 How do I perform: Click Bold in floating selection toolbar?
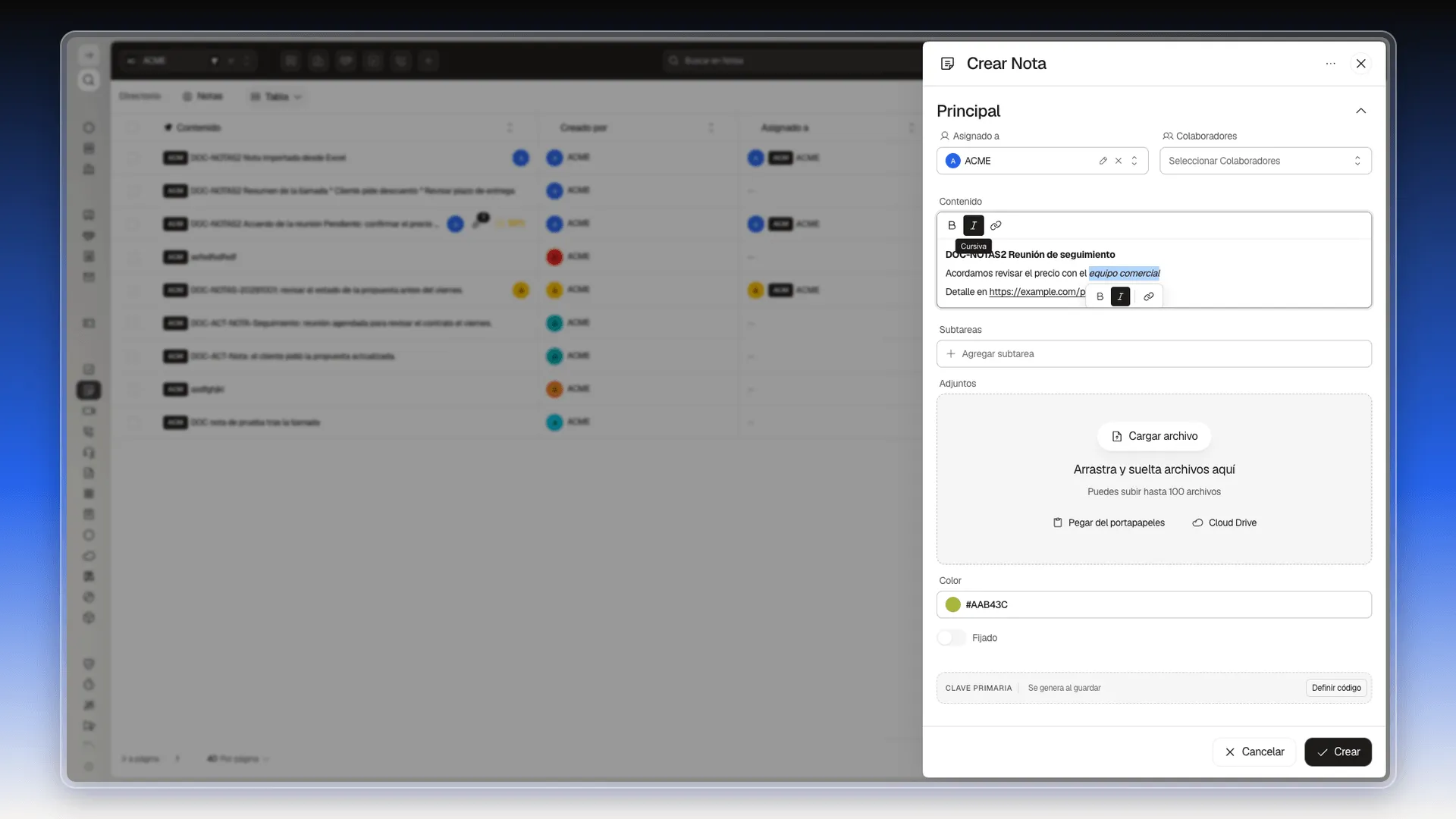[x=1100, y=297]
